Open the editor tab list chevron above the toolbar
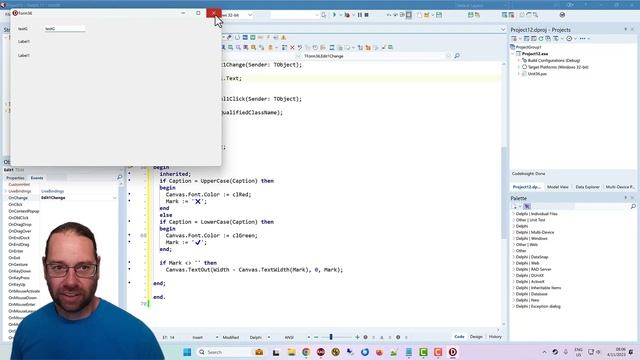The width and height of the screenshot is (640, 360). tap(503, 29)
